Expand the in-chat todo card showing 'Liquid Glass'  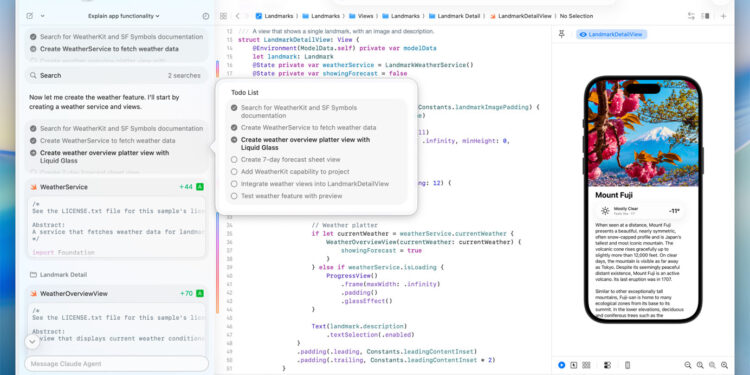pos(117,147)
